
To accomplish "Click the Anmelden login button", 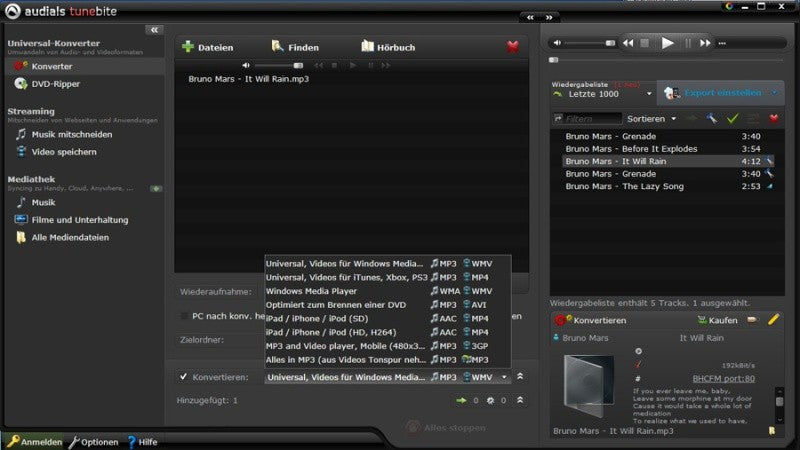I will coord(35,442).
